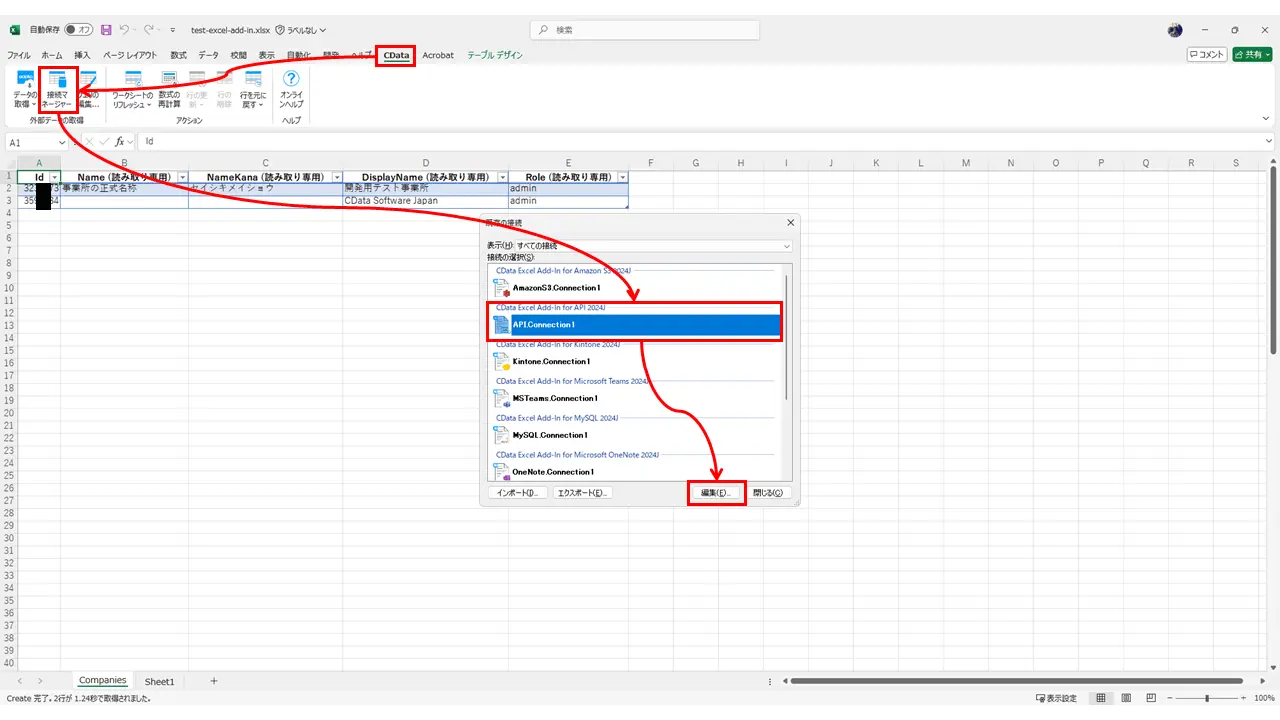Click the 編集 (Edit) button in the dialog
Viewport: 1280px width, 720px height.
click(x=718, y=493)
